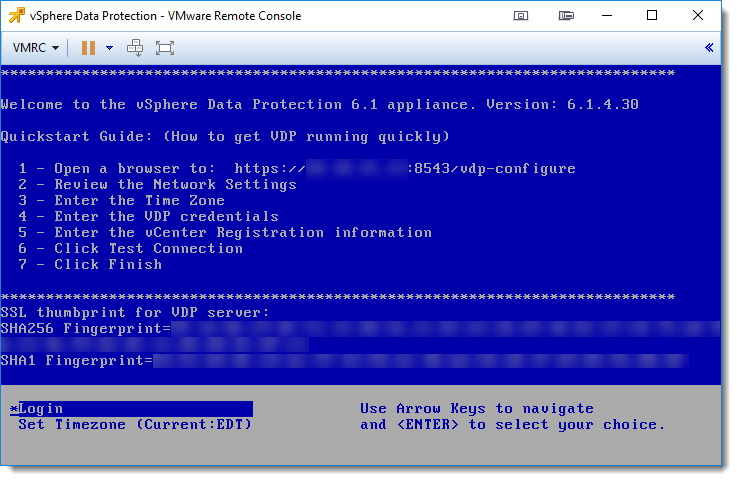Click 'SSL thumbprint for VDP server' line
The height and width of the screenshot is (481, 737).
pos(135,312)
